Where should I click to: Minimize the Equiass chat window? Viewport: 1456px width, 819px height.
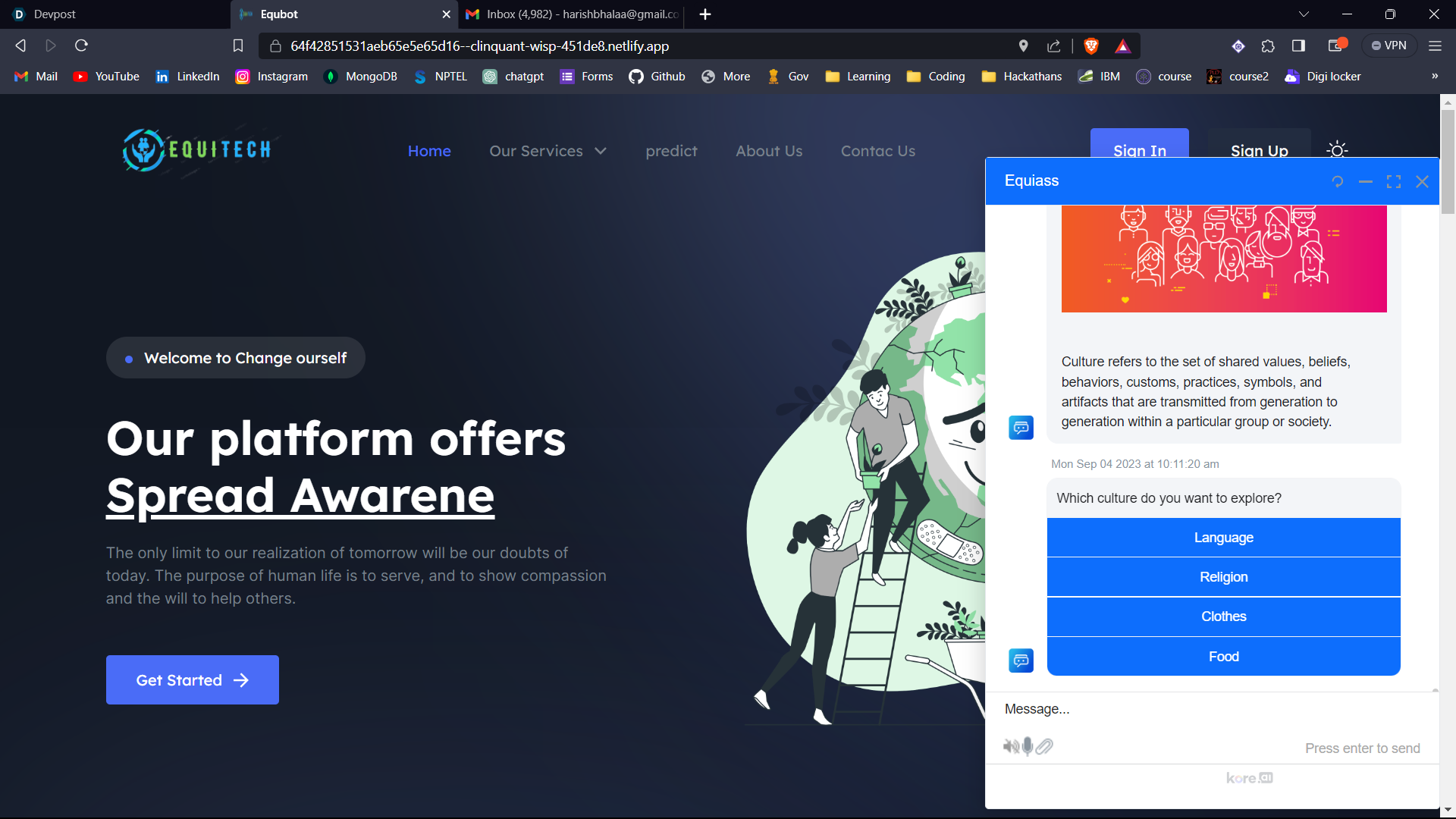(x=1366, y=182)
